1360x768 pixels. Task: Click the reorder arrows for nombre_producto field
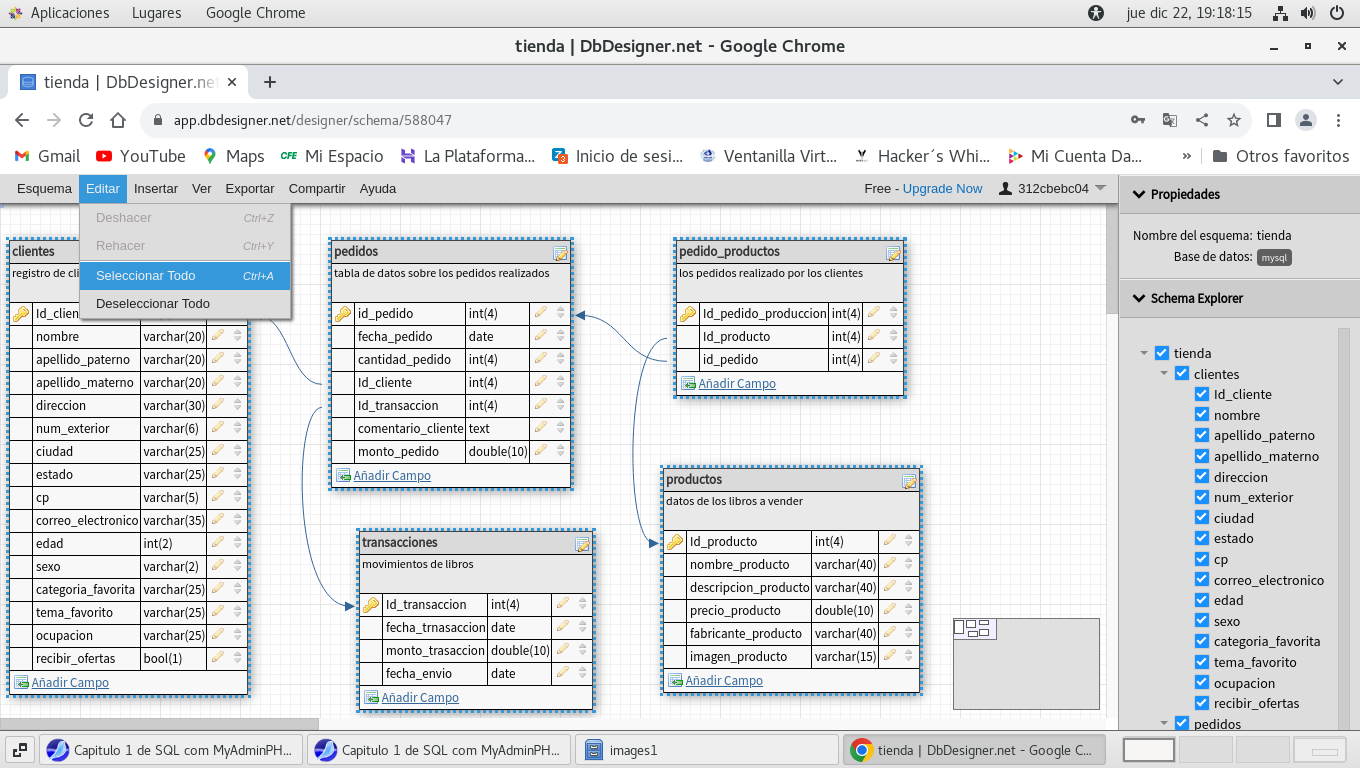[x=909, y=565]
